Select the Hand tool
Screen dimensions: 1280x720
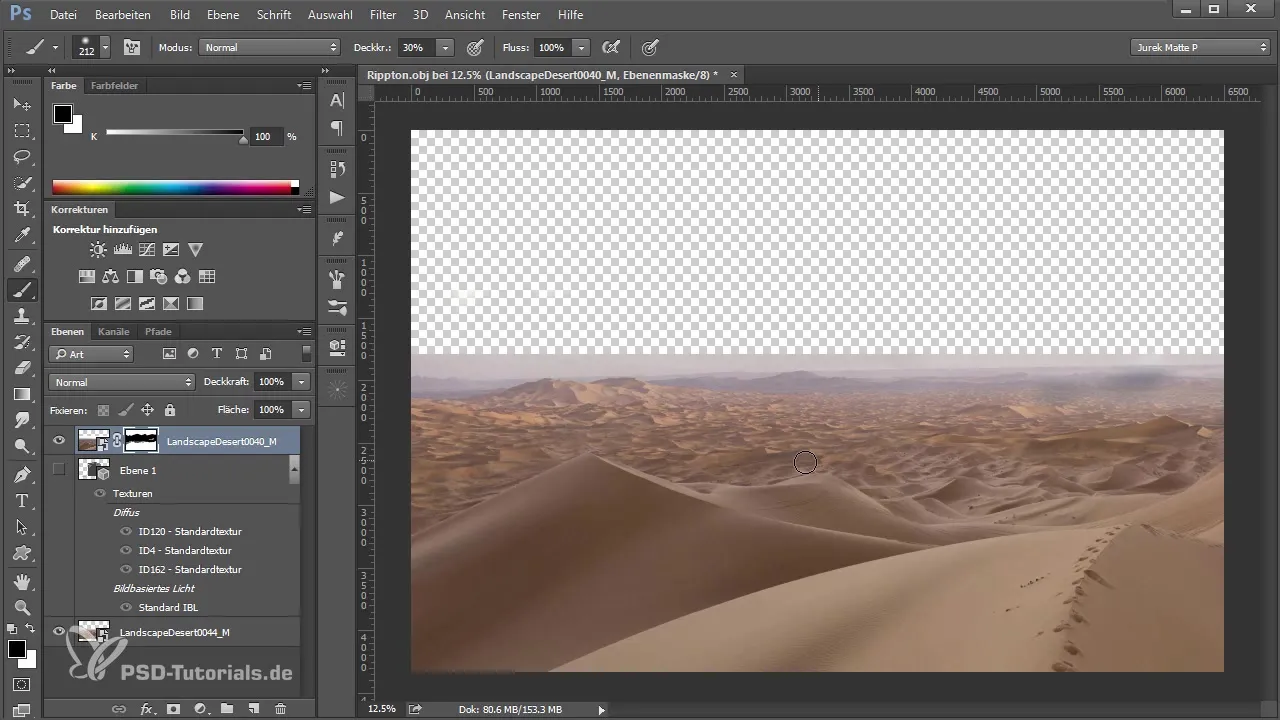tap(22, 581)
